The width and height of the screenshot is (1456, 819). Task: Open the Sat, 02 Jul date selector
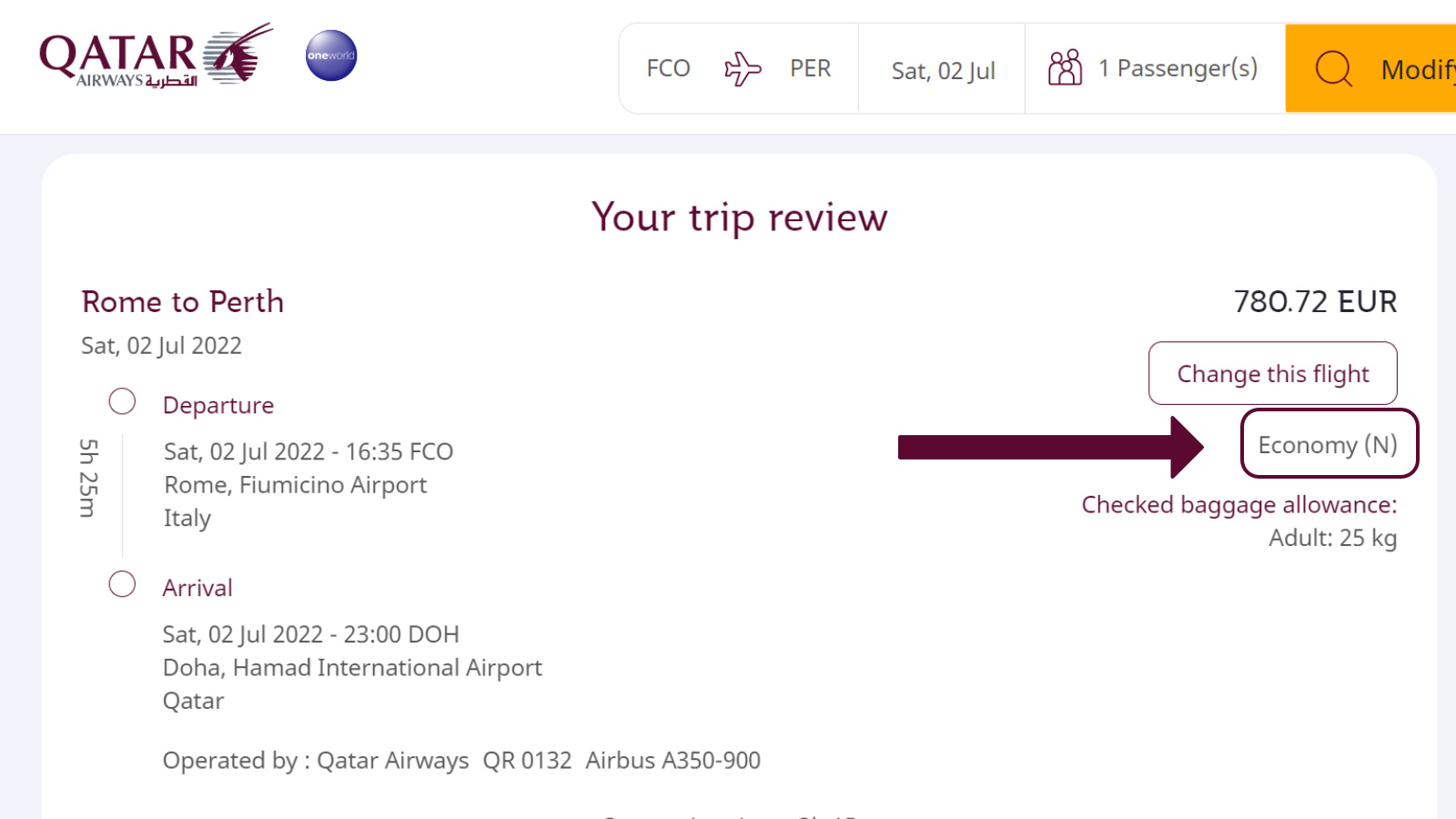943,70
